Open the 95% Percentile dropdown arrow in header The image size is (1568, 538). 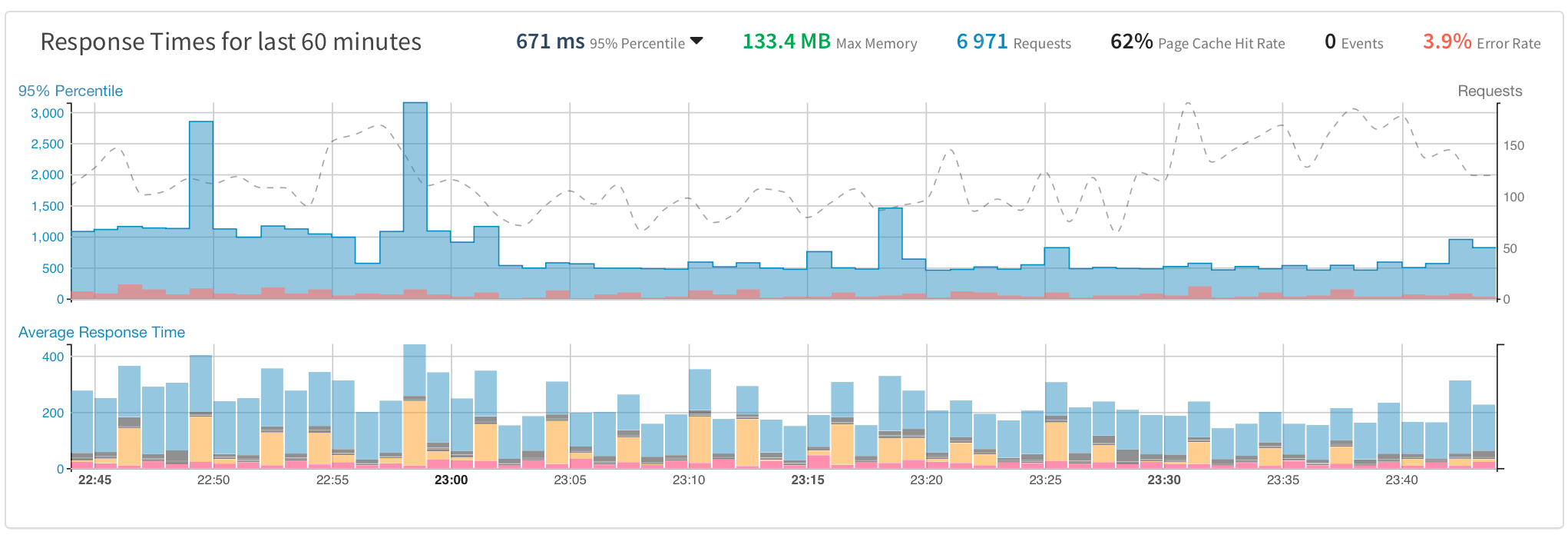point(696,42)
